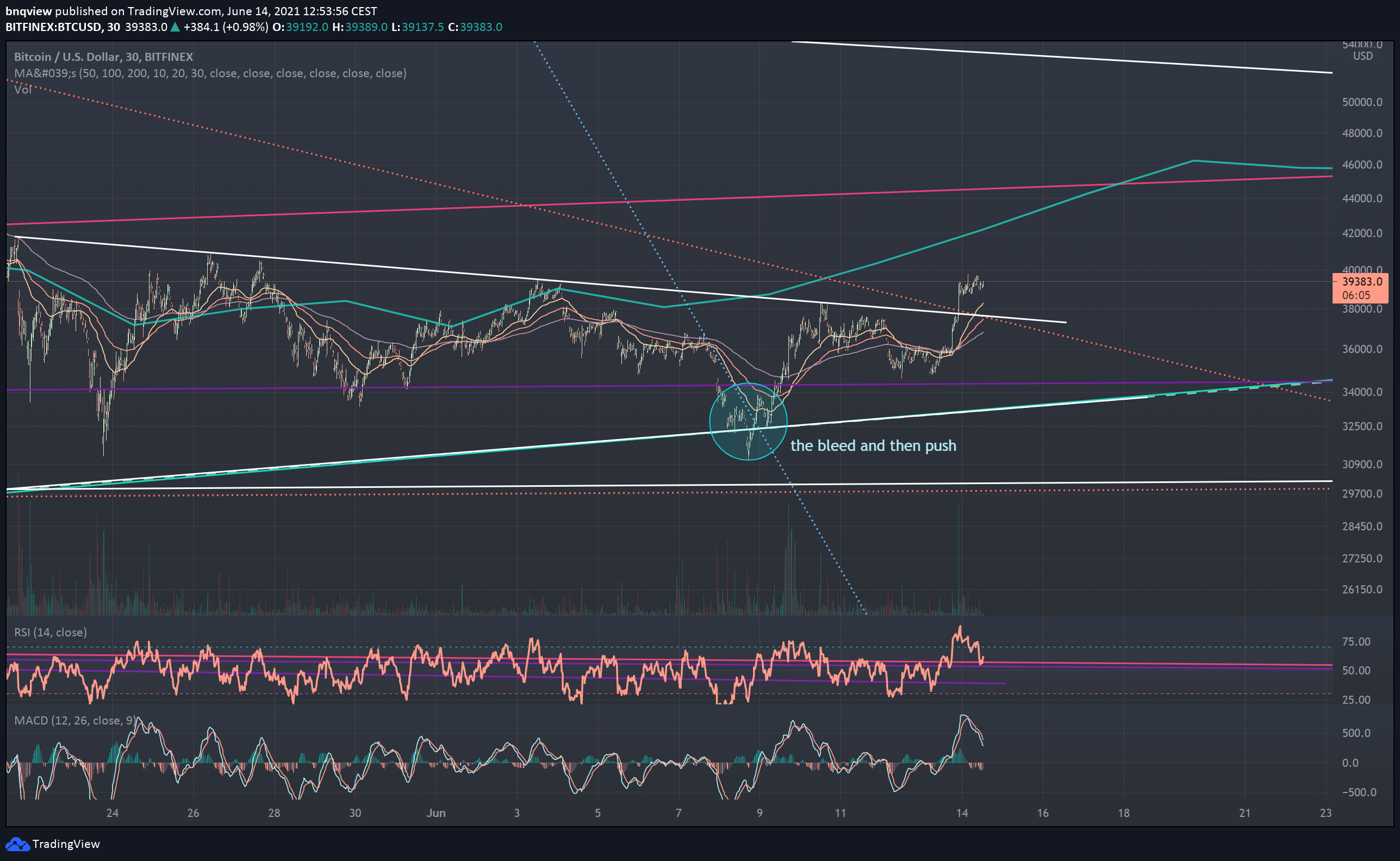
Task: Click the date axis label 18
Action: click(x=1123, y=813)
